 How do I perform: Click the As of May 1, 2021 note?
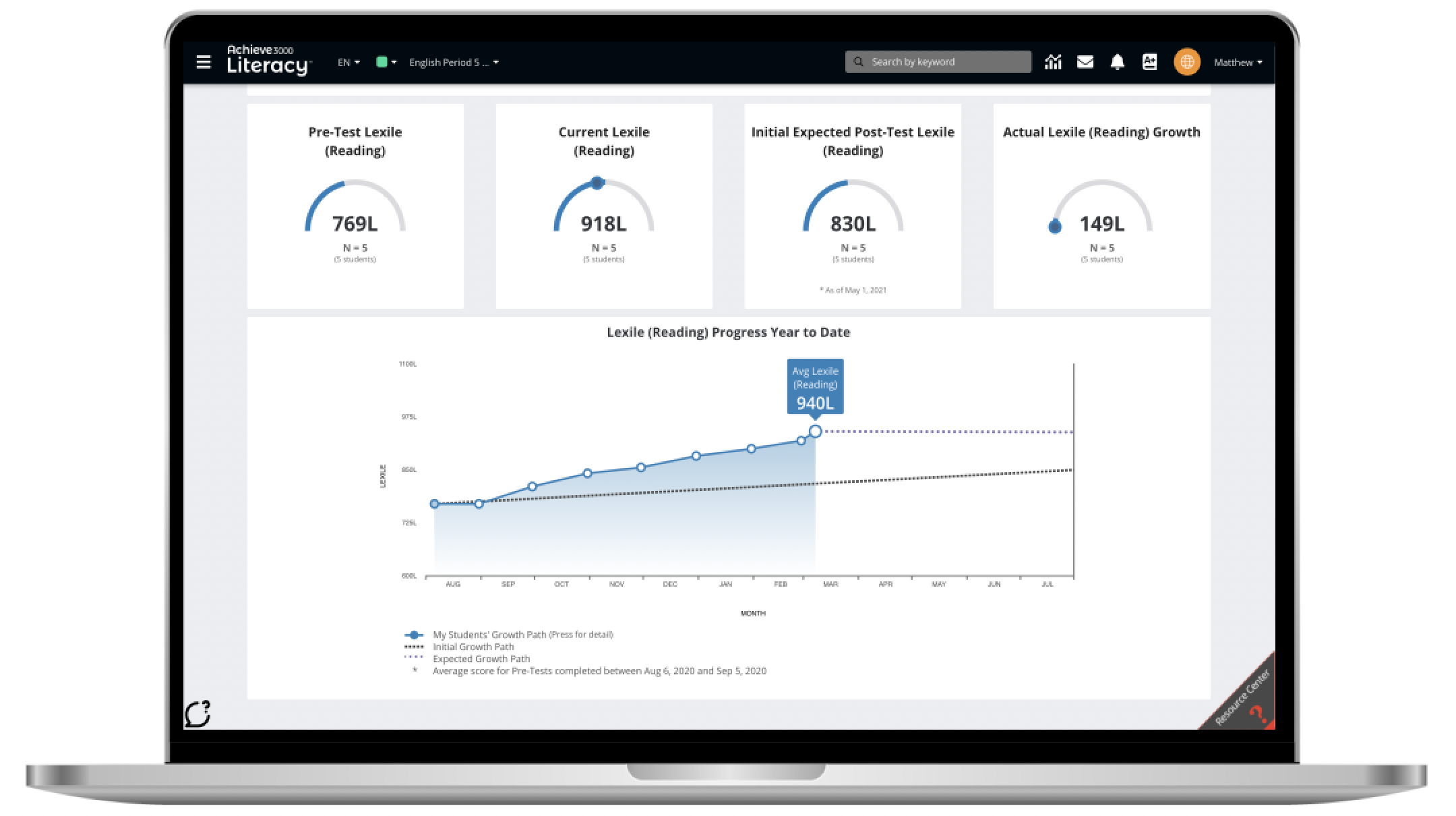pos(853,290)
